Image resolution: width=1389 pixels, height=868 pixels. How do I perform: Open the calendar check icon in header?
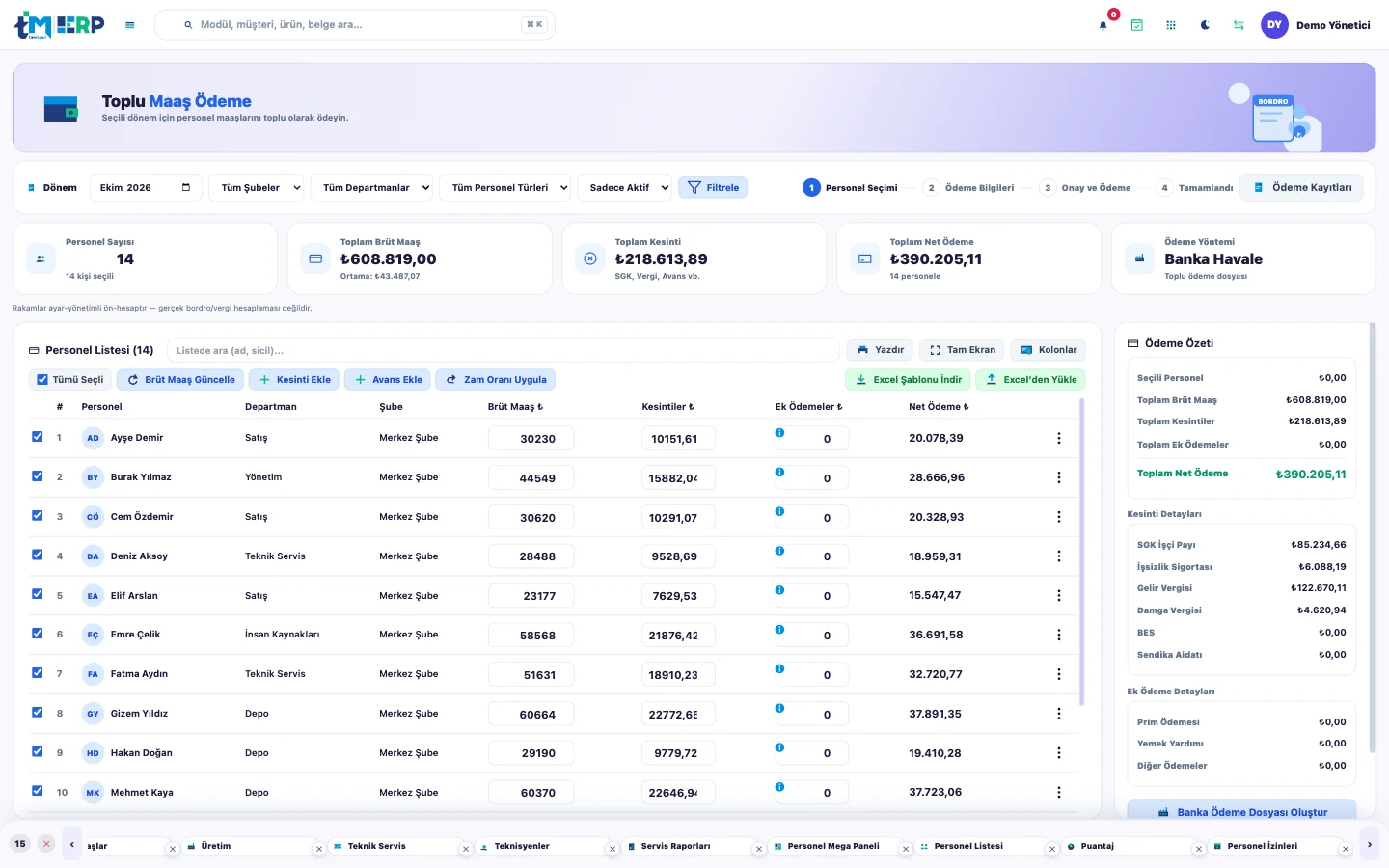point(1137,25)
